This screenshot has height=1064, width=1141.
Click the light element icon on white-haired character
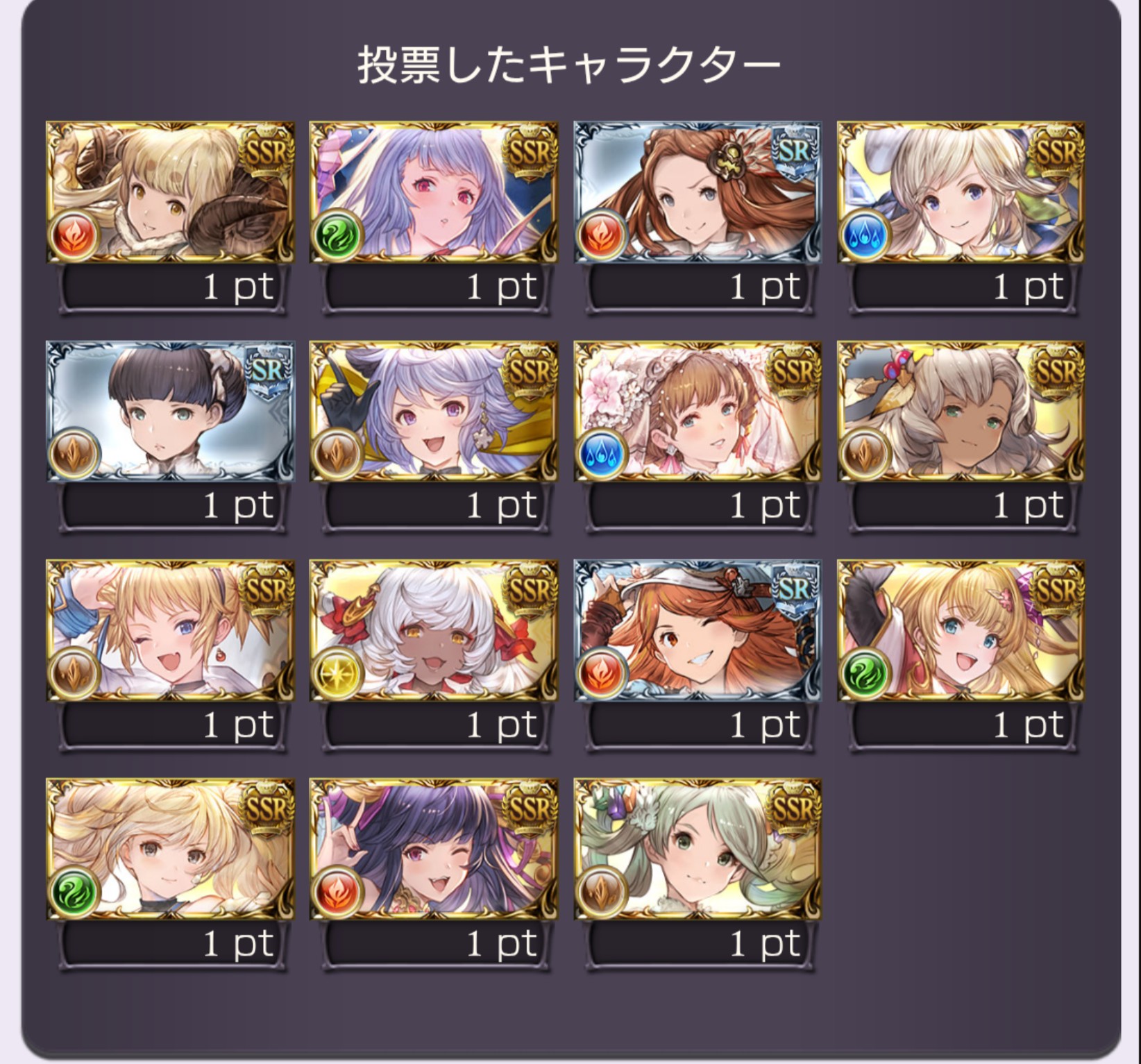point(338,673)
